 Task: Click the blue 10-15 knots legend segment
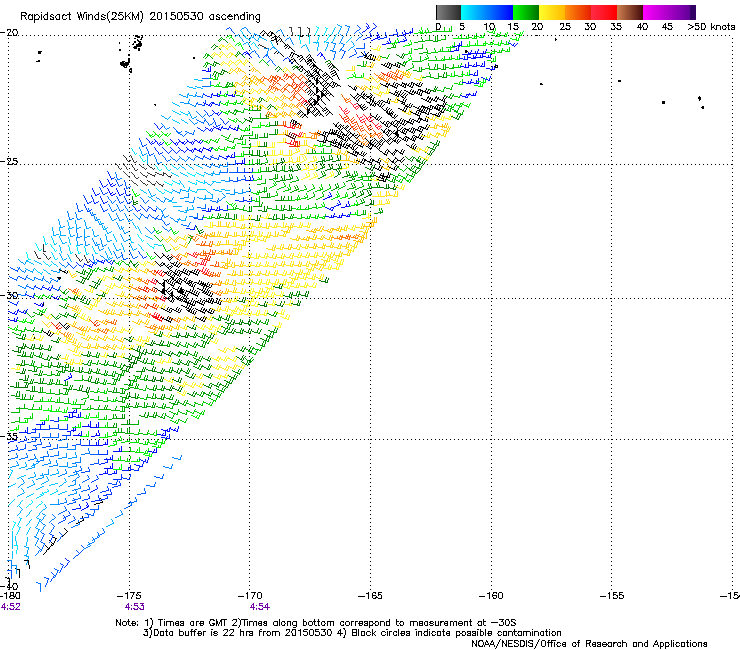pos(500,12)
